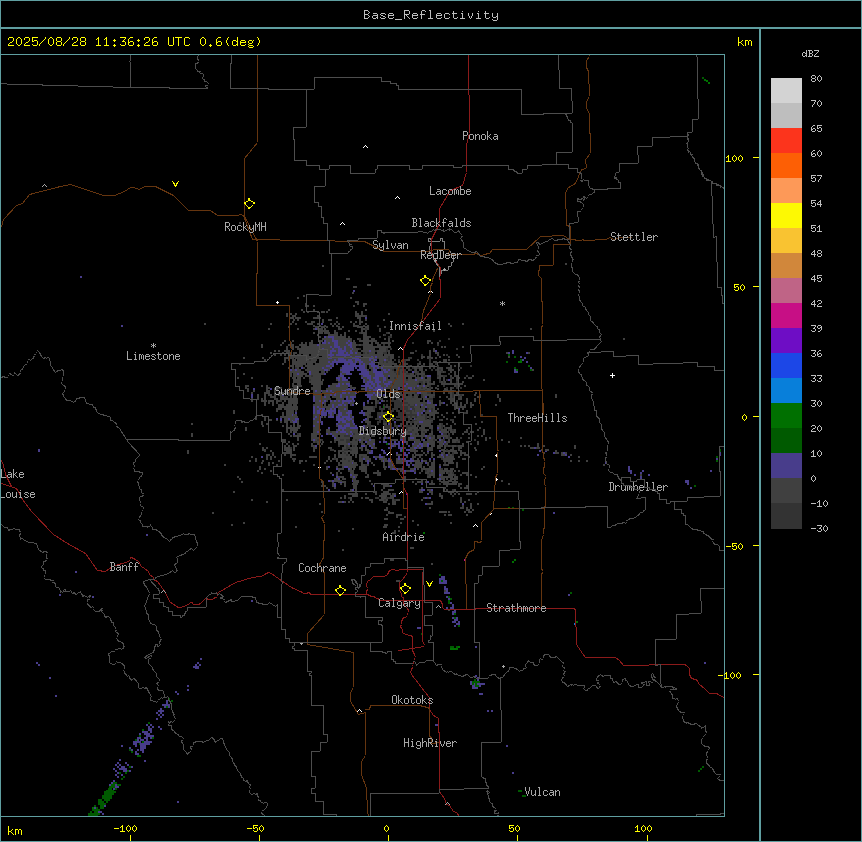Click the RedDeer city label
862x842 pixels.
[x=440, y=255]
